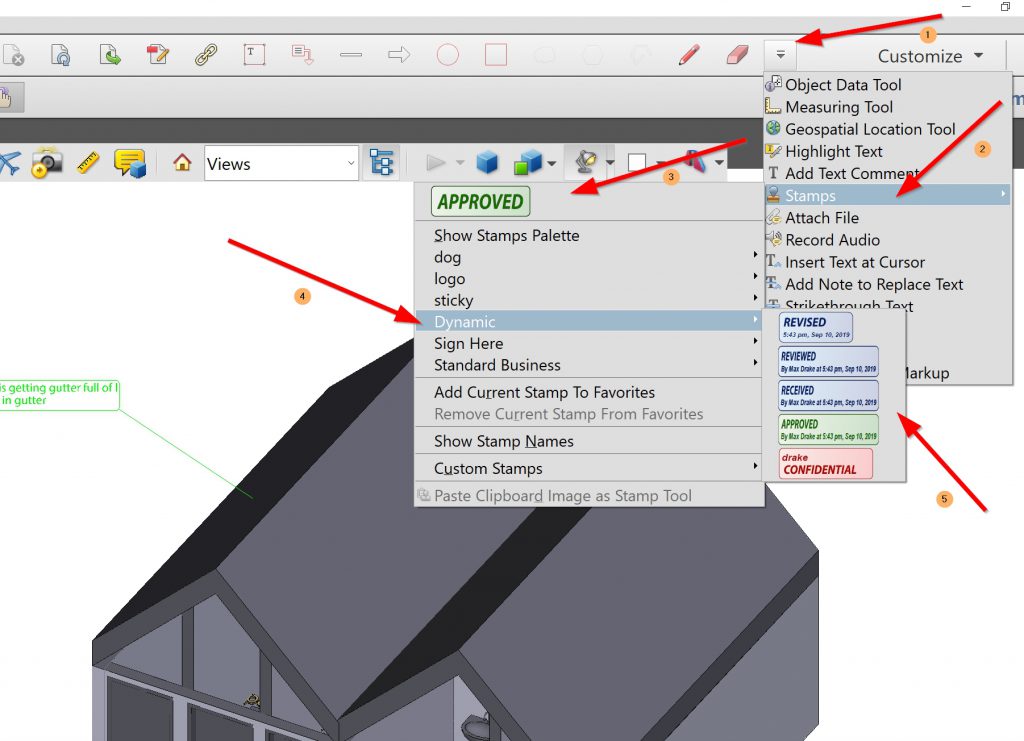Select the 3D measurement ruler tool

pyautogui.click(x=88, y=164)
